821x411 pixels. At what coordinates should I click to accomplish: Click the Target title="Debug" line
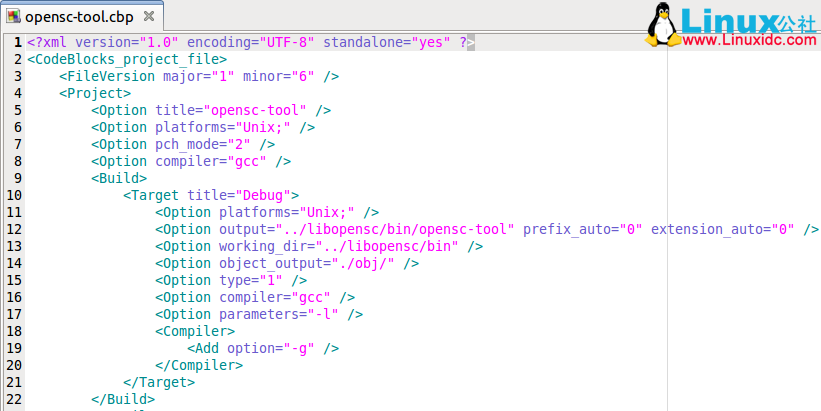pos(211,196)
